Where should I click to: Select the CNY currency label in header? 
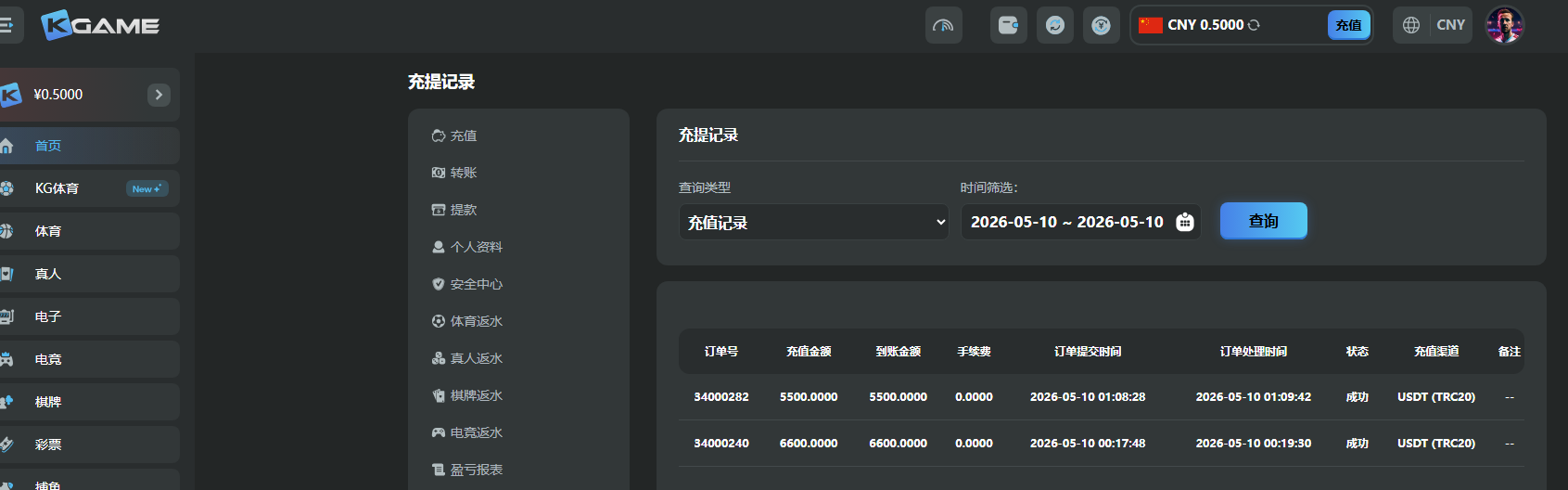pos(1450,25)
